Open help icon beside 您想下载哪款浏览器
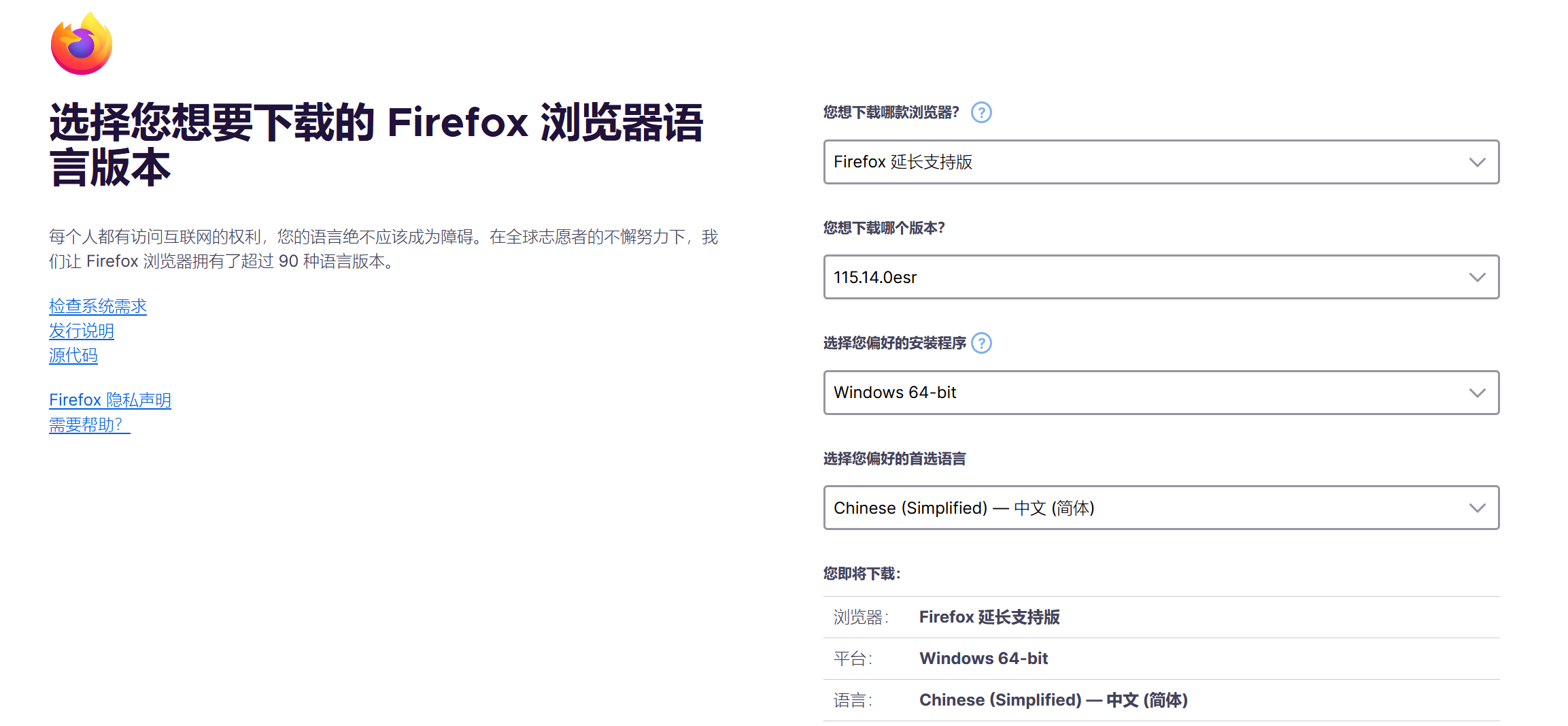Viewport: 1568px width, 726px height. click(x=981, y=112)
